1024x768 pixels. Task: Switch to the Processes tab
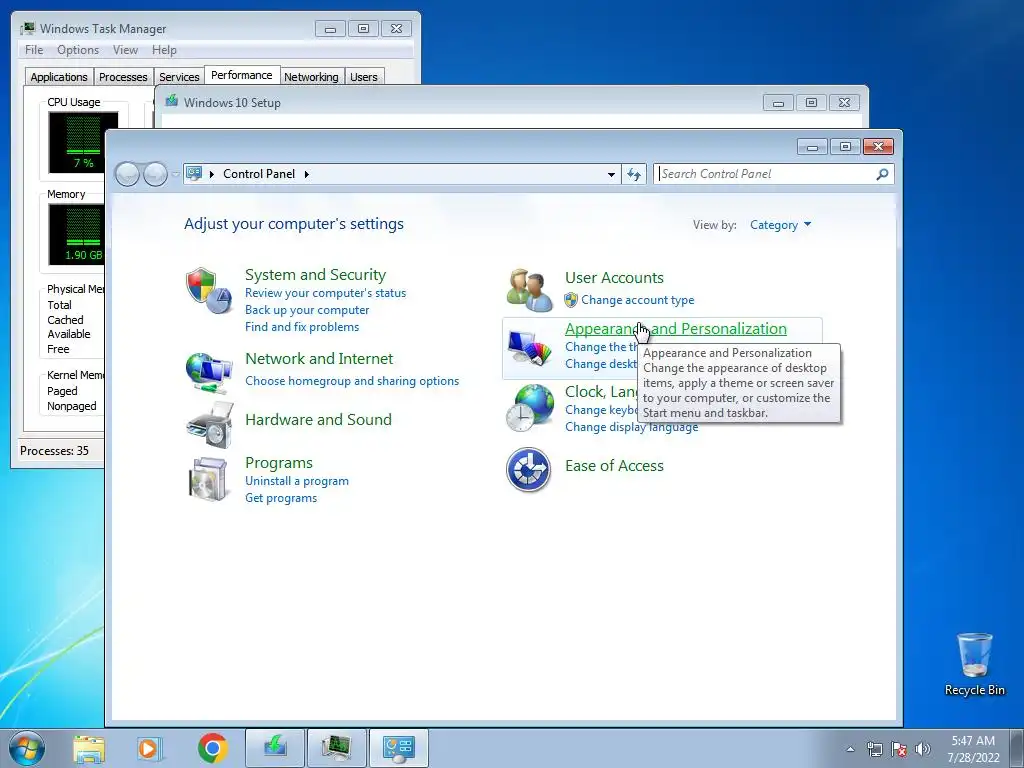[x=123, y=77]
